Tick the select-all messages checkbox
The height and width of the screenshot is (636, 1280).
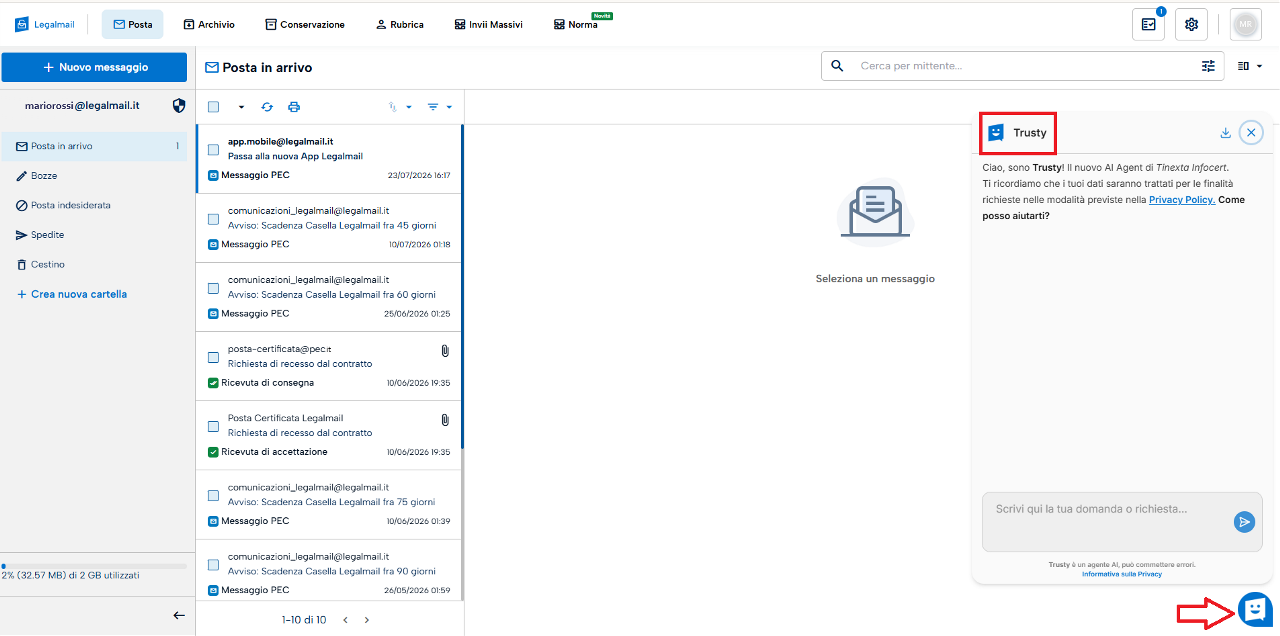(213, 107)
